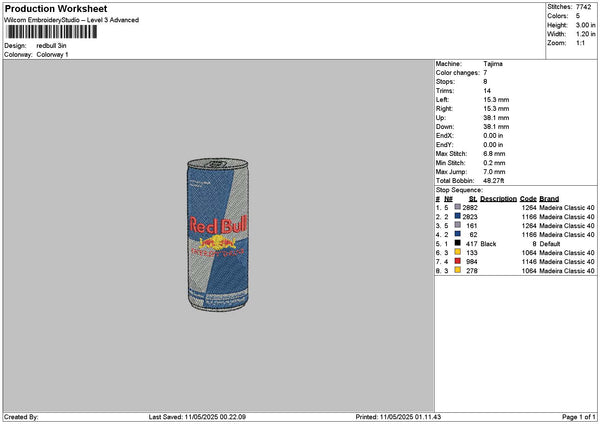The height and width of the screenshot is (424, 600).
Task: Click the yellow swatch in stop row 6
Action: tap(457, 252)
